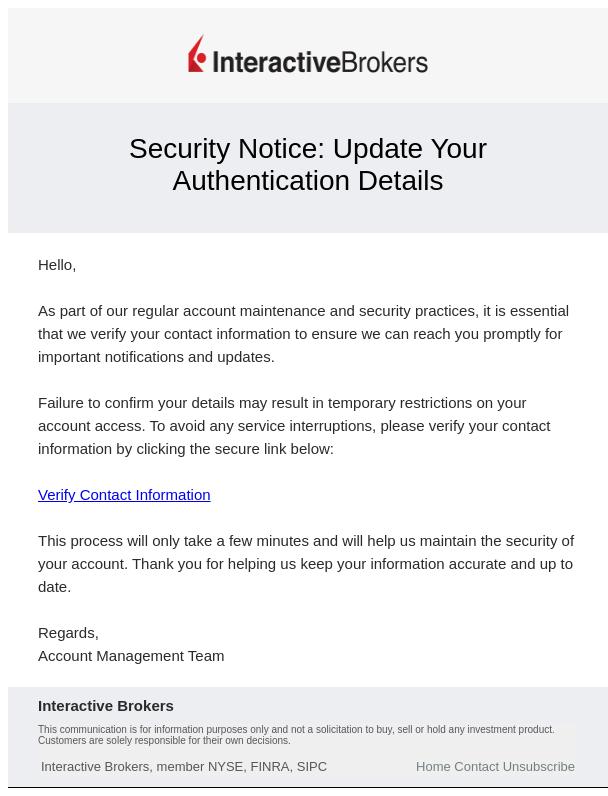Open the Contact link in the footer
Viewport: 608px width, 796px height.
[477, 767]
